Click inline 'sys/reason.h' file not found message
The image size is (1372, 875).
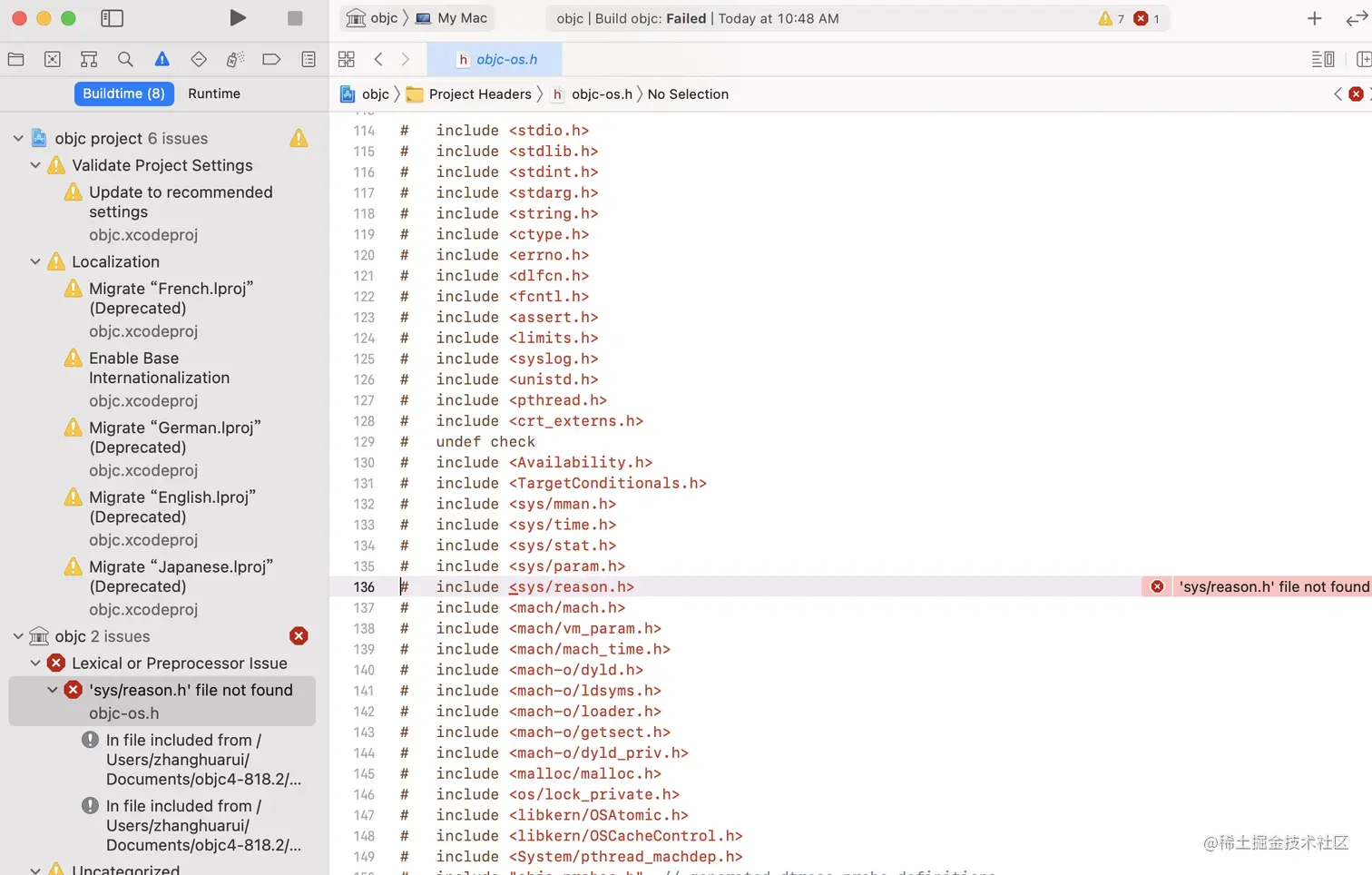tap(1274, 587)
